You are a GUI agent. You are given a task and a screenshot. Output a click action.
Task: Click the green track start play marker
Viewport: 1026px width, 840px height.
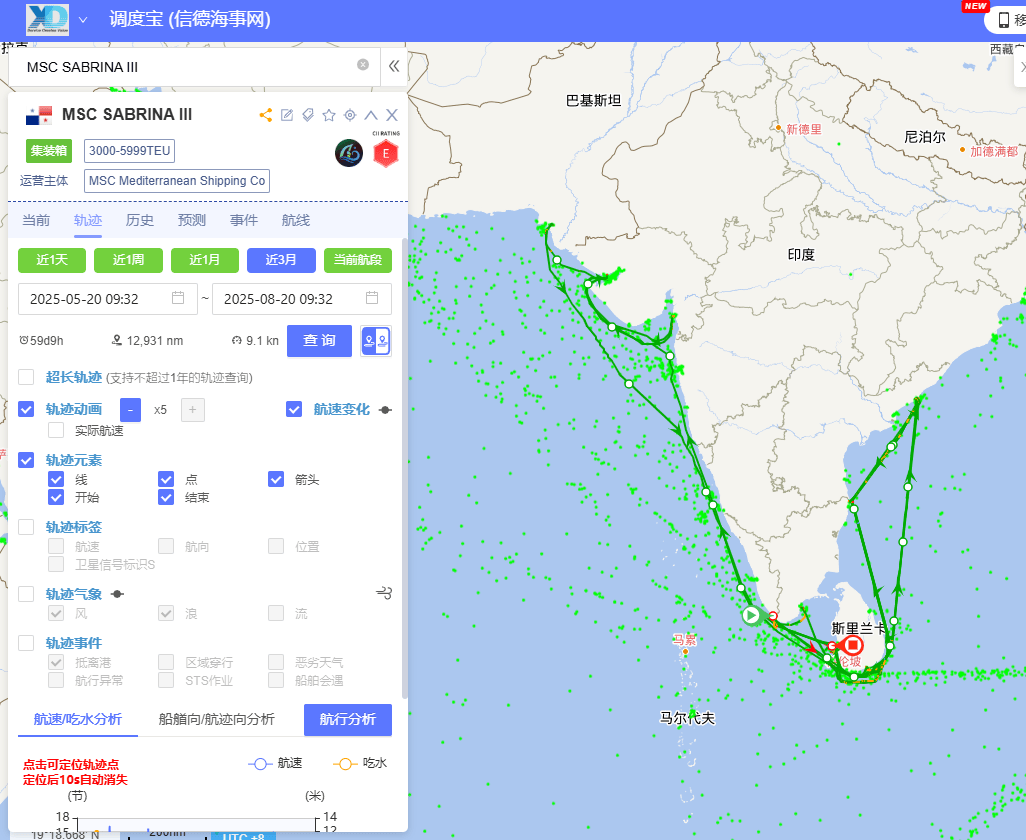tap(751, 615)
